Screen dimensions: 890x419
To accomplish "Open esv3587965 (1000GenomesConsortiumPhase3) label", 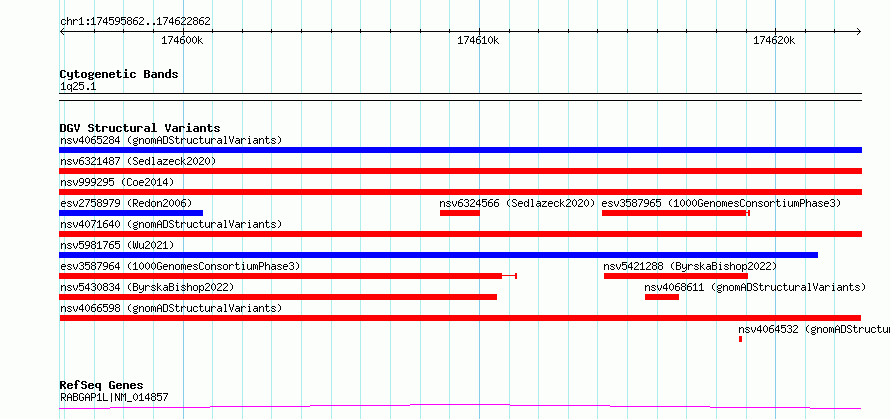I will coord(721,203).
